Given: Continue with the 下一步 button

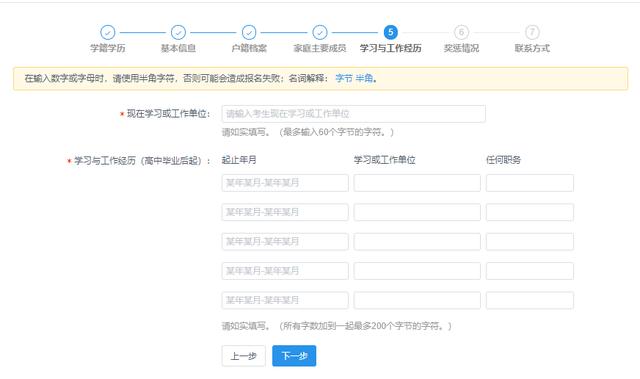Looking at the screenshot, I should click(294, 356).
